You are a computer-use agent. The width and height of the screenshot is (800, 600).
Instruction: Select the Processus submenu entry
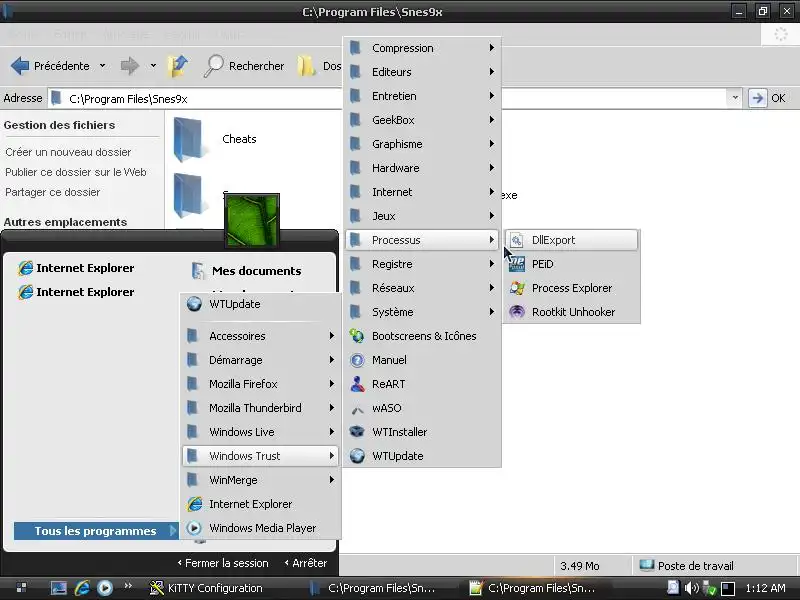tap(422, 240)
